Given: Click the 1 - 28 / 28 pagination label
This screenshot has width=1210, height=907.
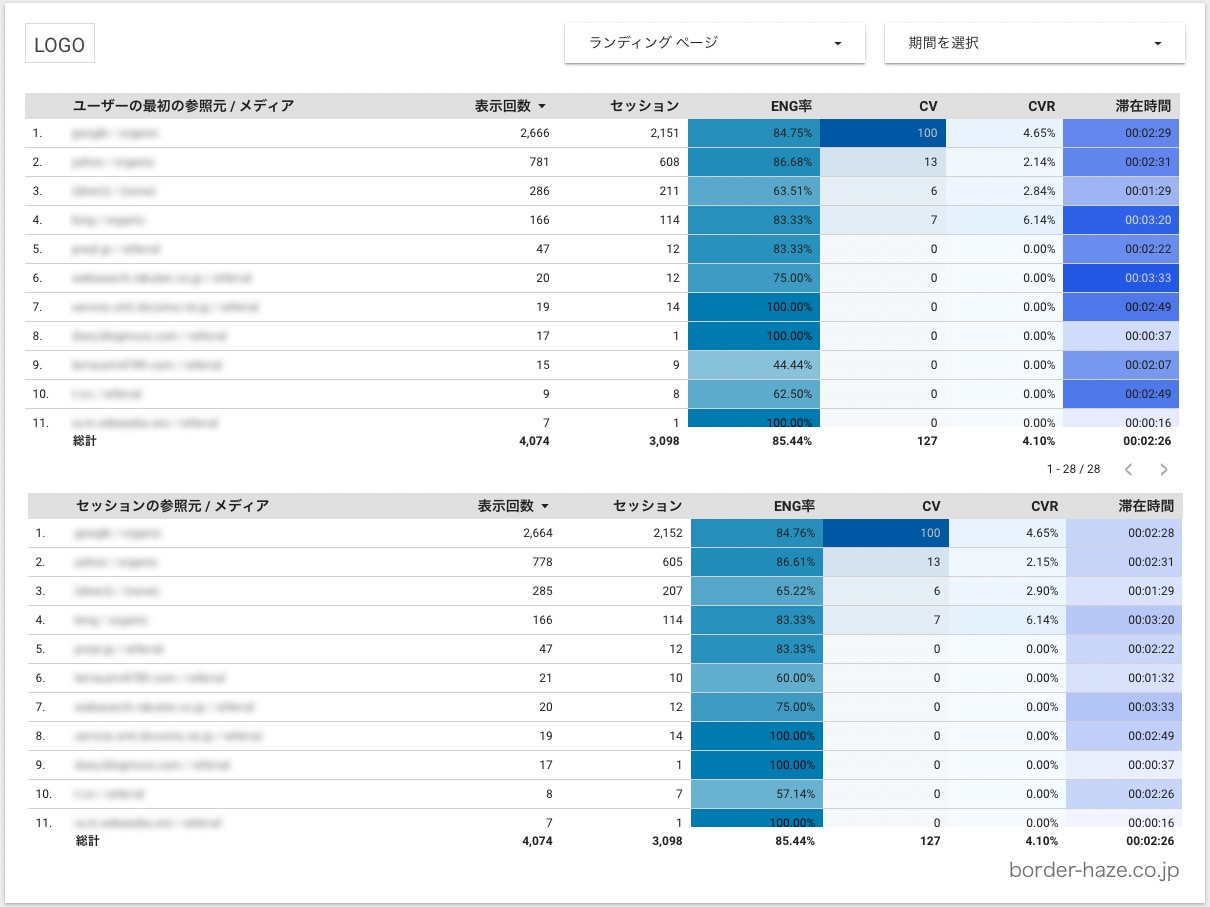Looking at the screenshot, I should coord(1073,469).
